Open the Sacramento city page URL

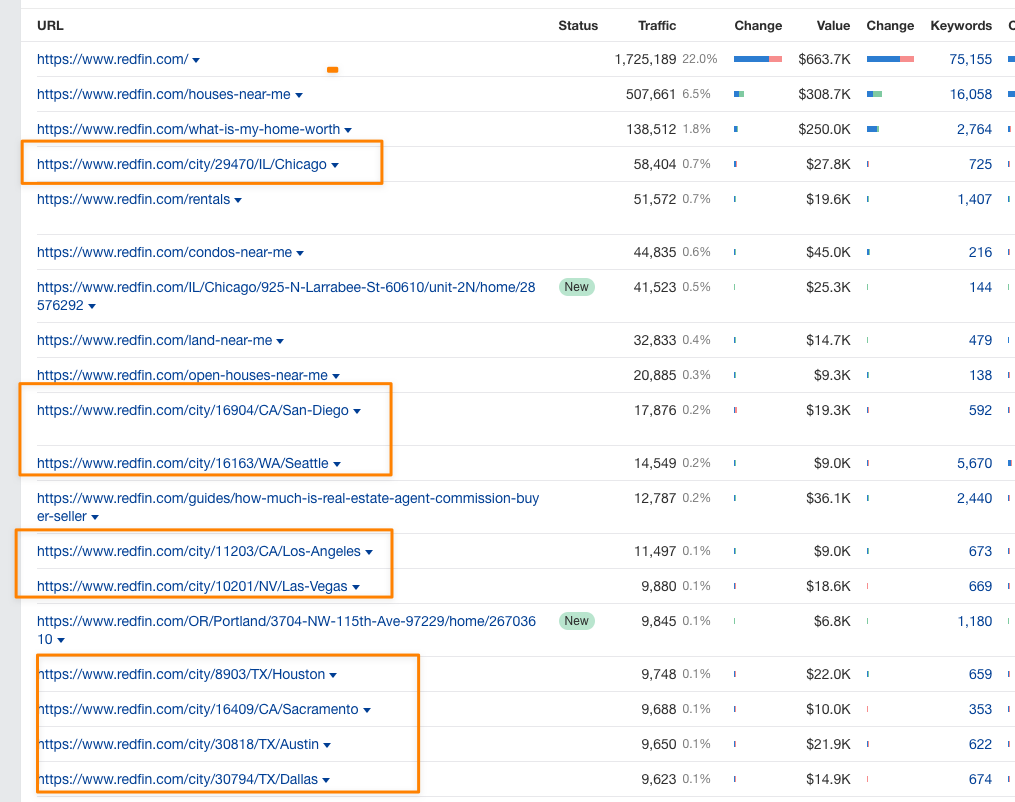[x=197, y=709]
